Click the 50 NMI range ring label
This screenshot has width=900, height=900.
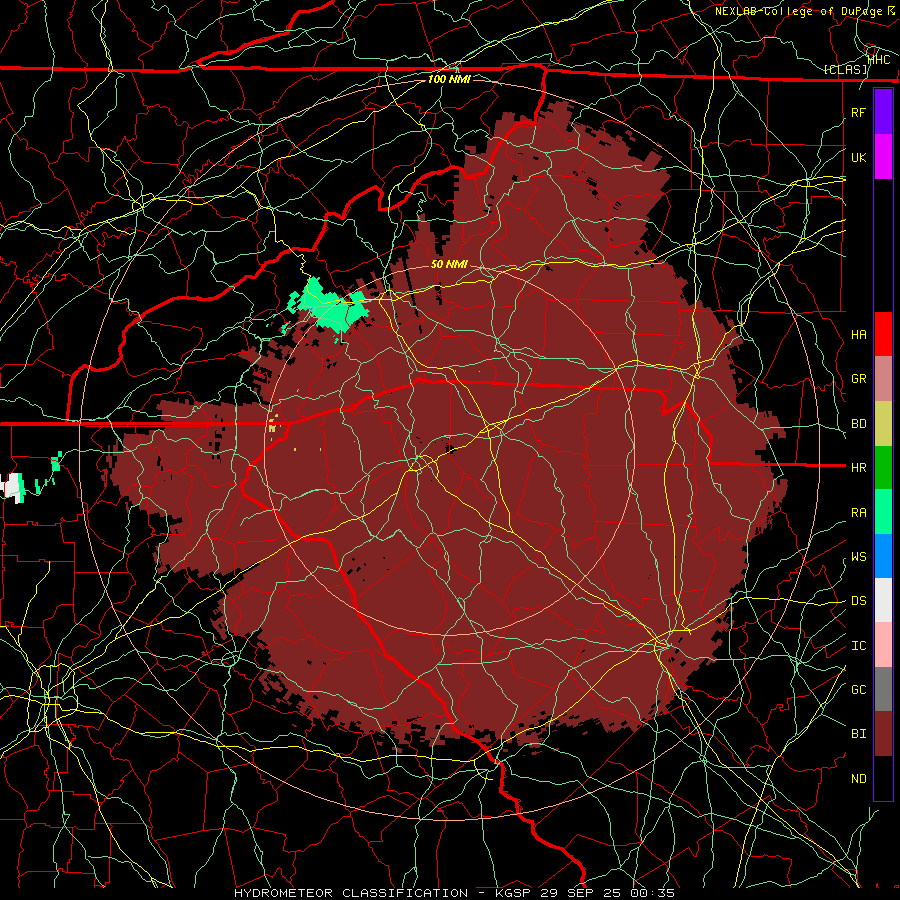tap(449, 264)
